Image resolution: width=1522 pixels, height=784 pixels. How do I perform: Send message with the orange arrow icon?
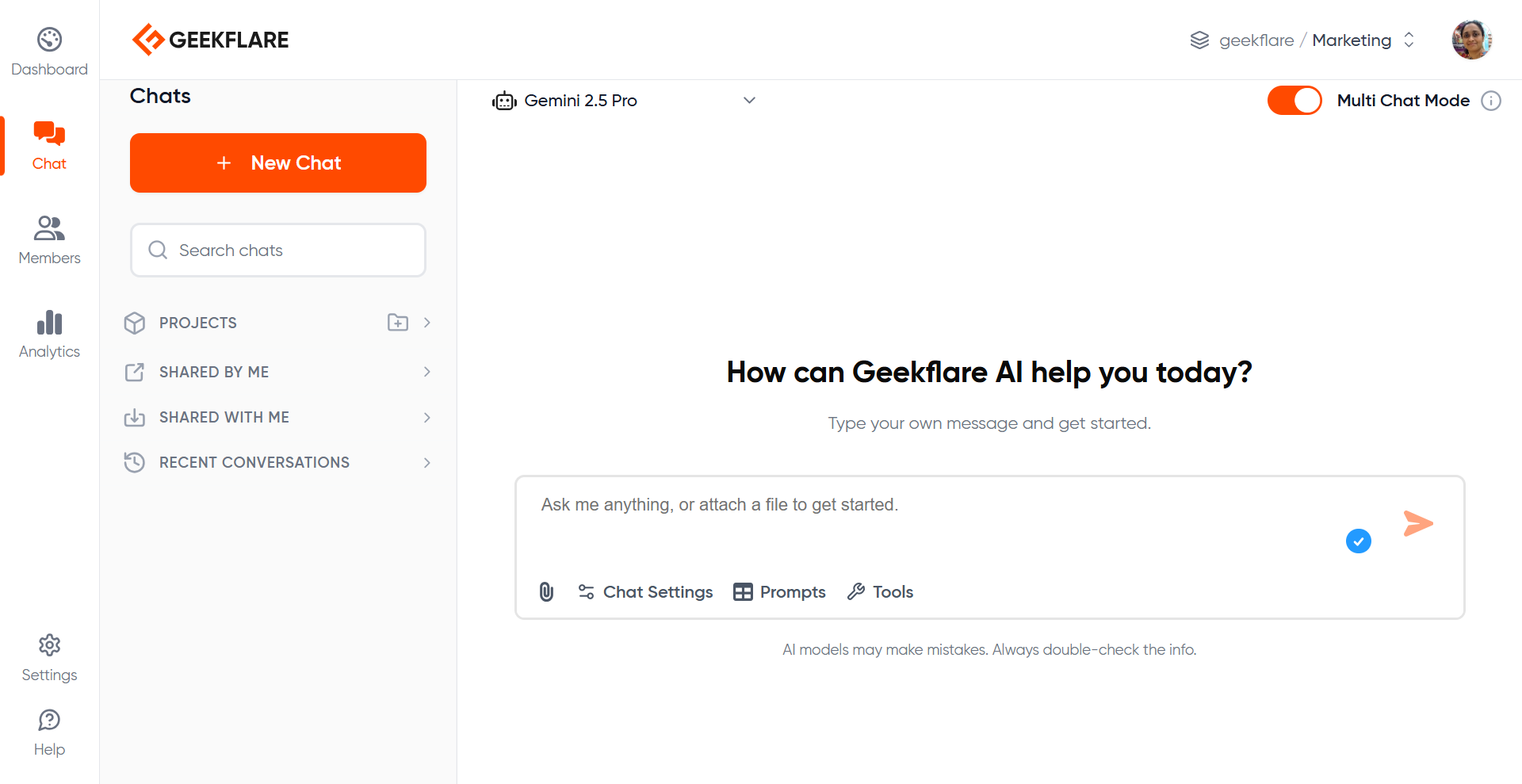tap(1417, 523)
